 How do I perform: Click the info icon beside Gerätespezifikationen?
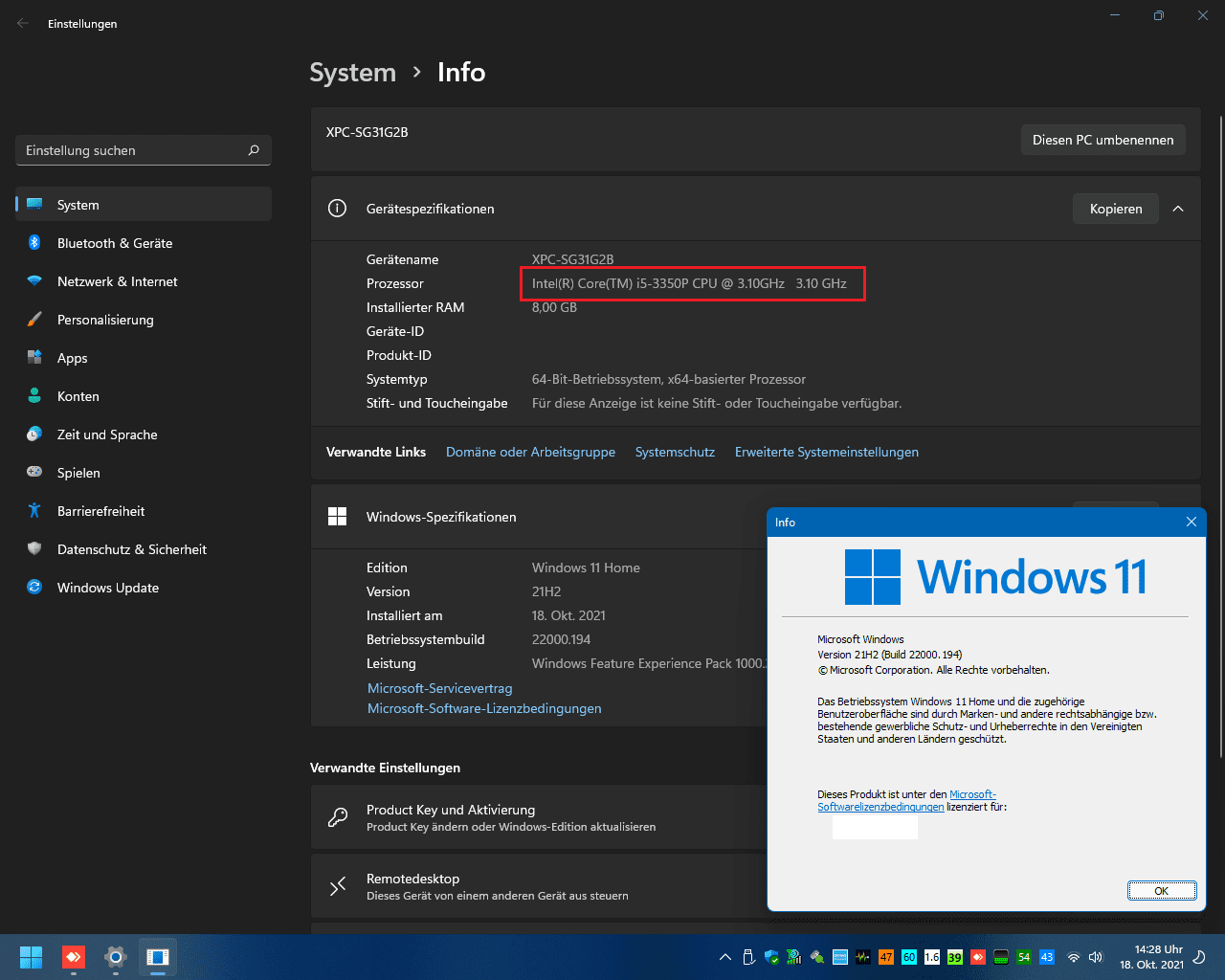337,209
